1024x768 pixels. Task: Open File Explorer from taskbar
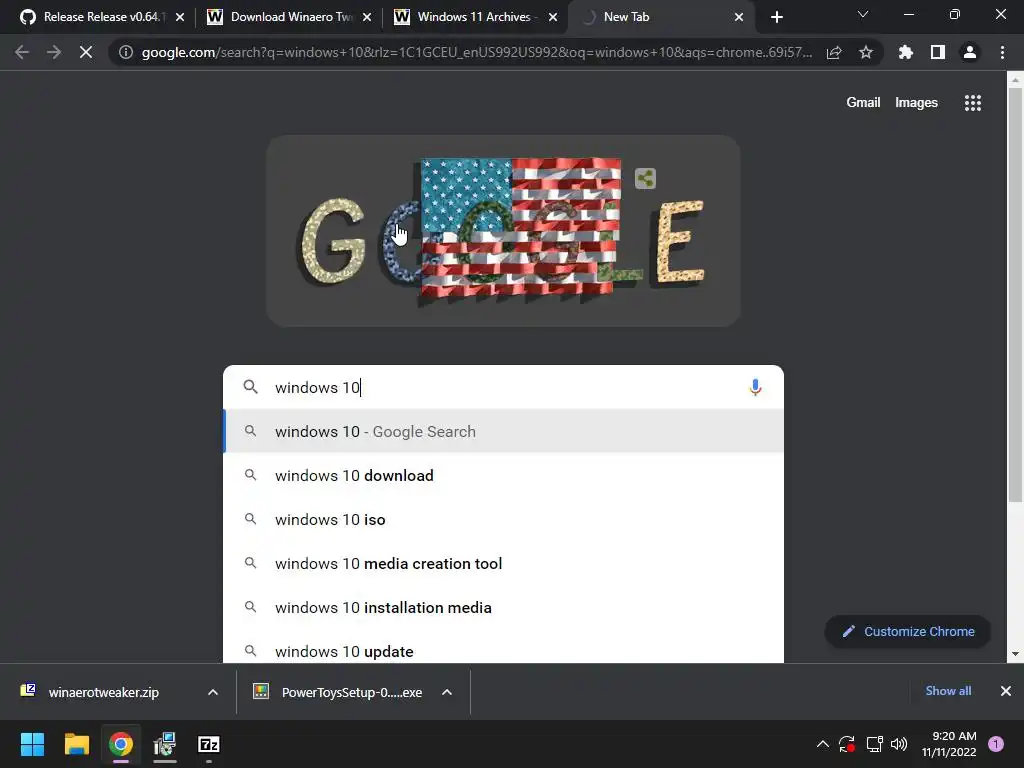click(x=76, y=744)
